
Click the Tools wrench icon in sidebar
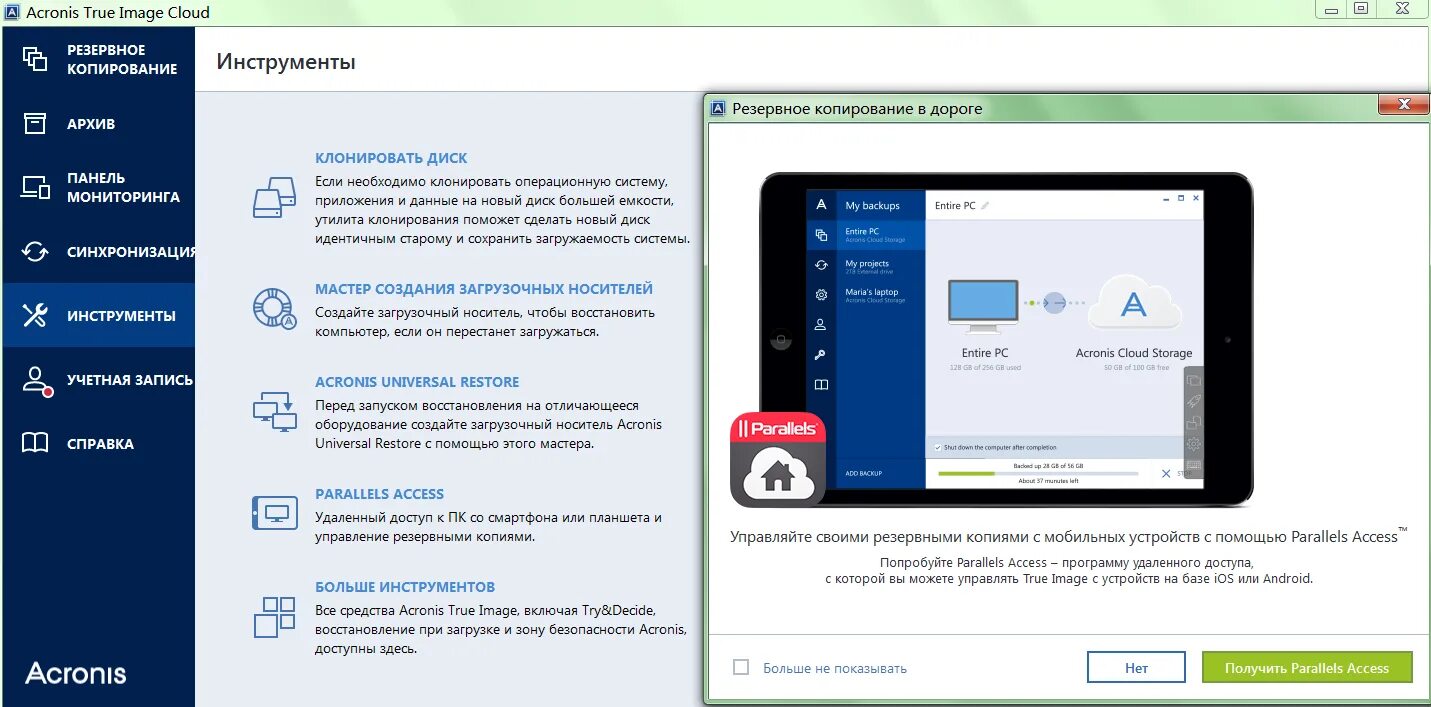35,315
